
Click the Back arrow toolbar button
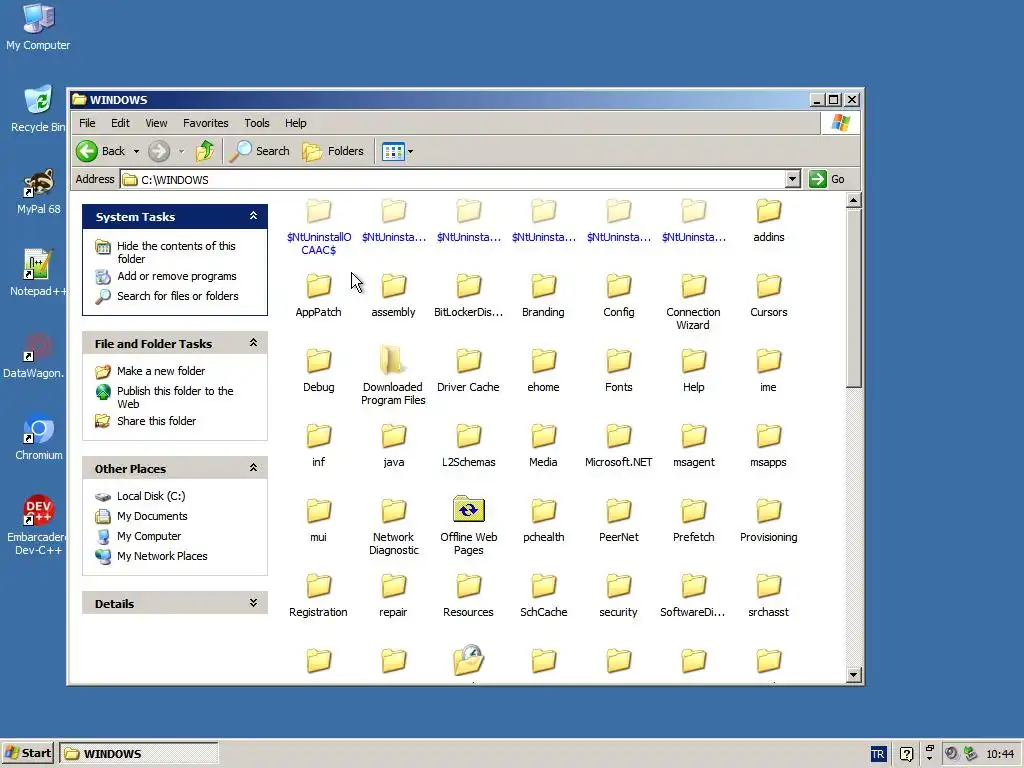point(99,151)
